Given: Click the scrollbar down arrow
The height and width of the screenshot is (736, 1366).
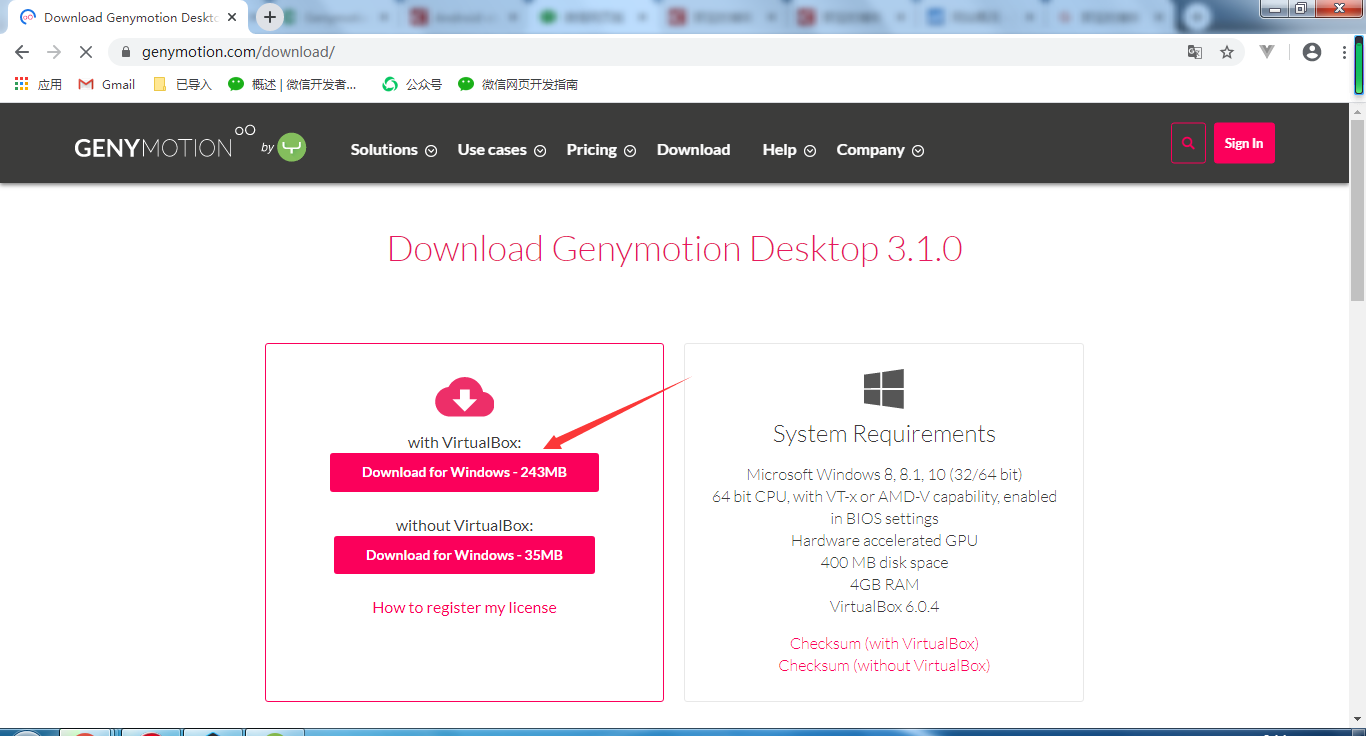Looking at the screenshot, I should 1357,720.
